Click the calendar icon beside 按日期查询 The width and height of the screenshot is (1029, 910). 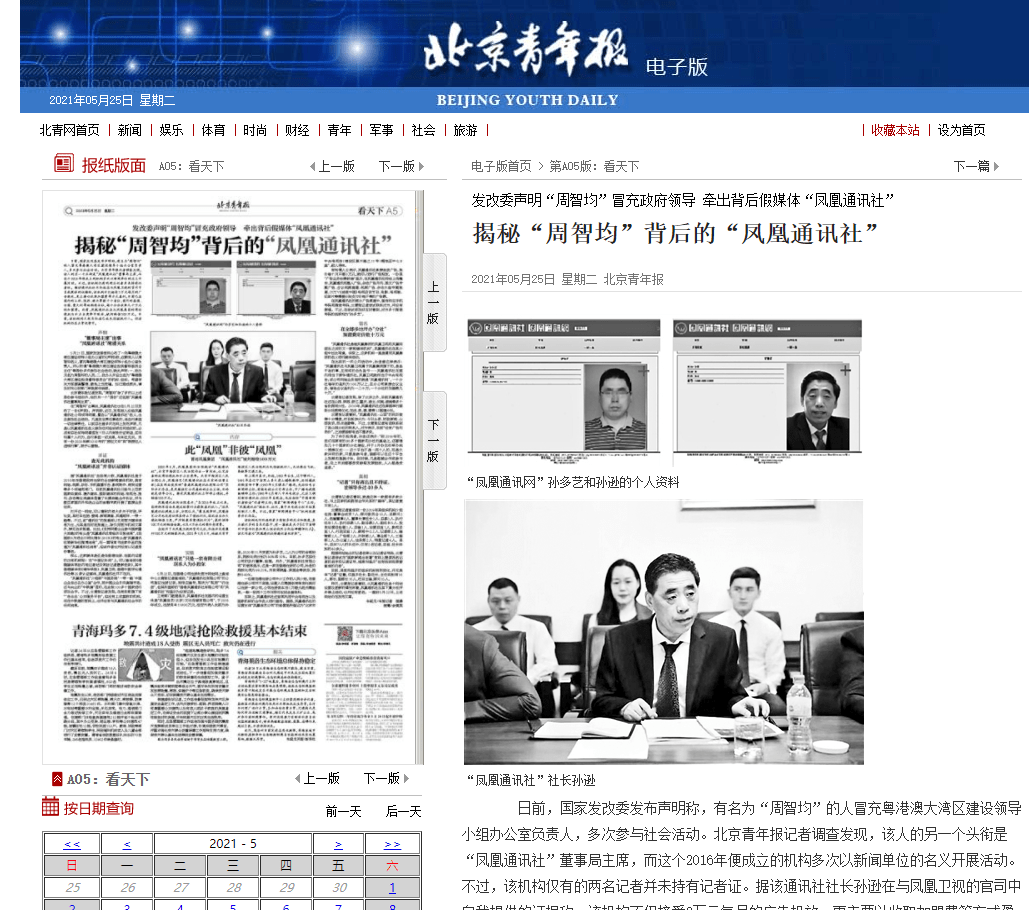50,808
